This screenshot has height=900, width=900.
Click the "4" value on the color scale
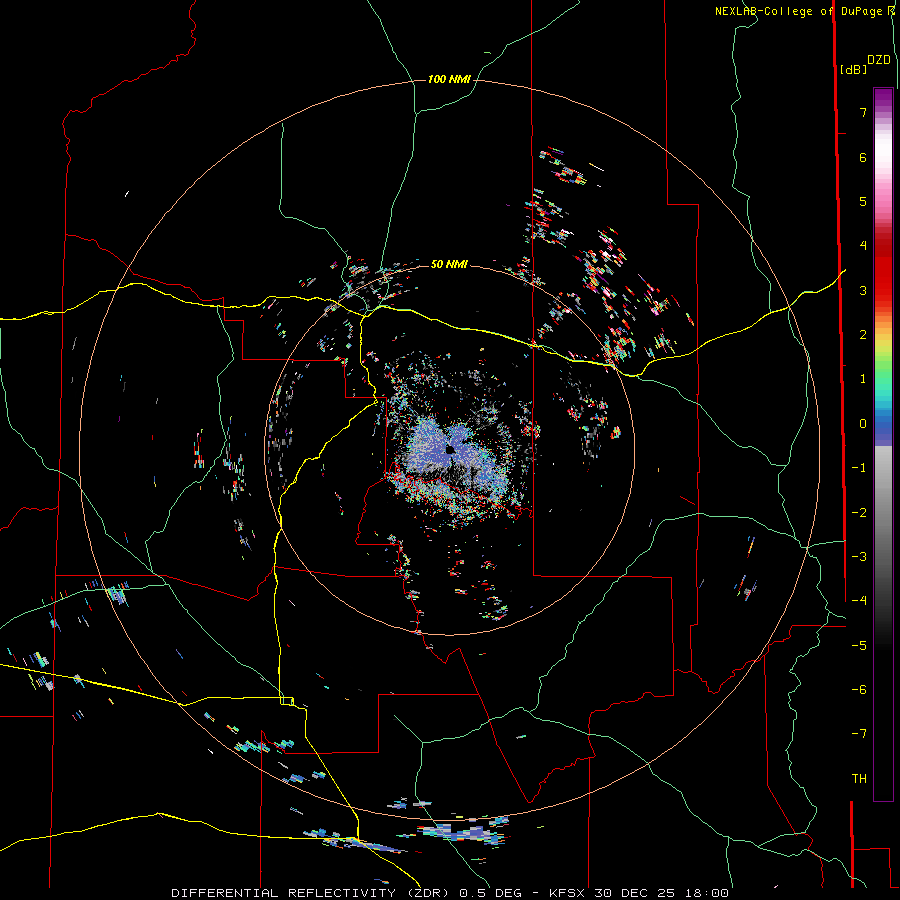(x=863, y=246)
